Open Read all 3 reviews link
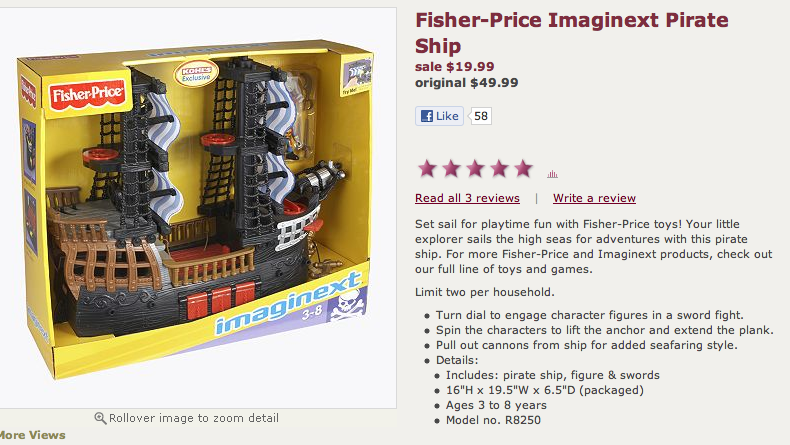 click(467, 198)
